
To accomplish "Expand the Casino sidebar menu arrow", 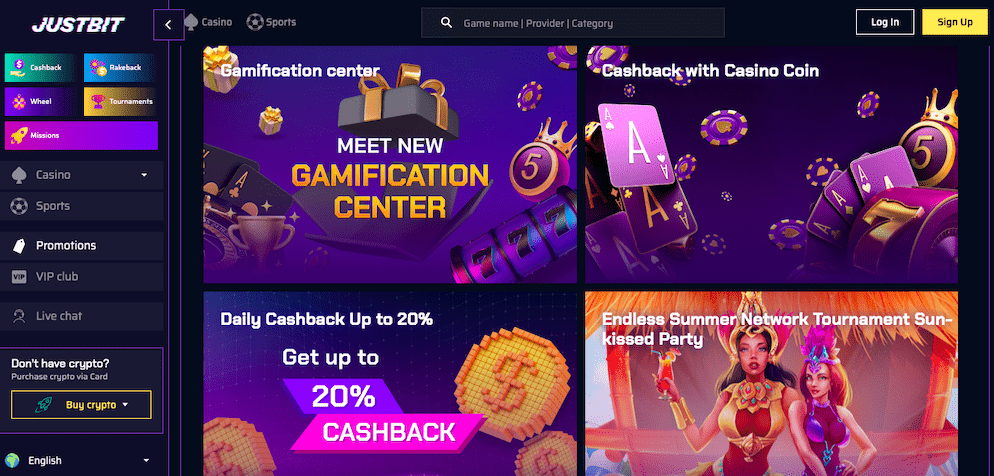I will coord(144,175).
